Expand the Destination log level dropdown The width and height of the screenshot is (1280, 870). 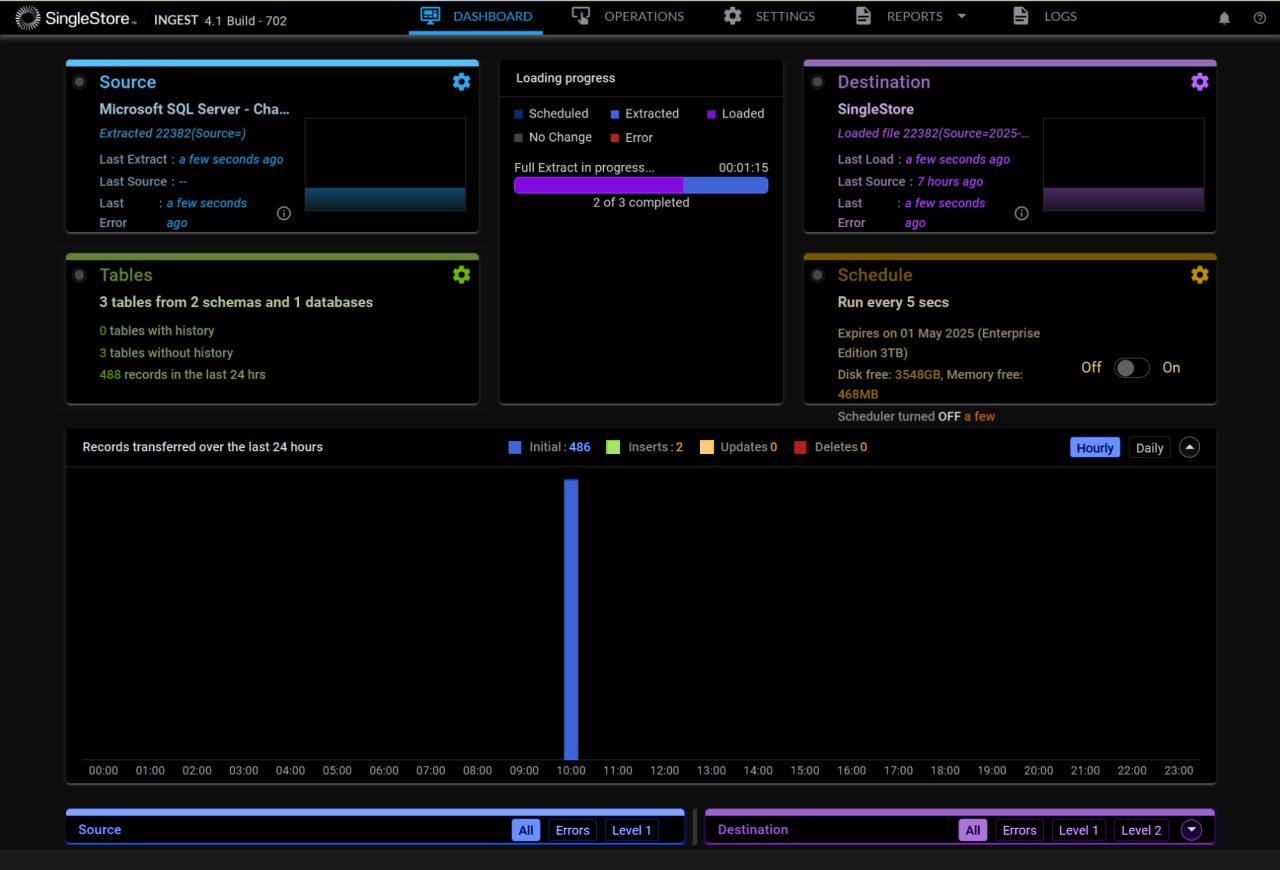tap(1191, 830)
